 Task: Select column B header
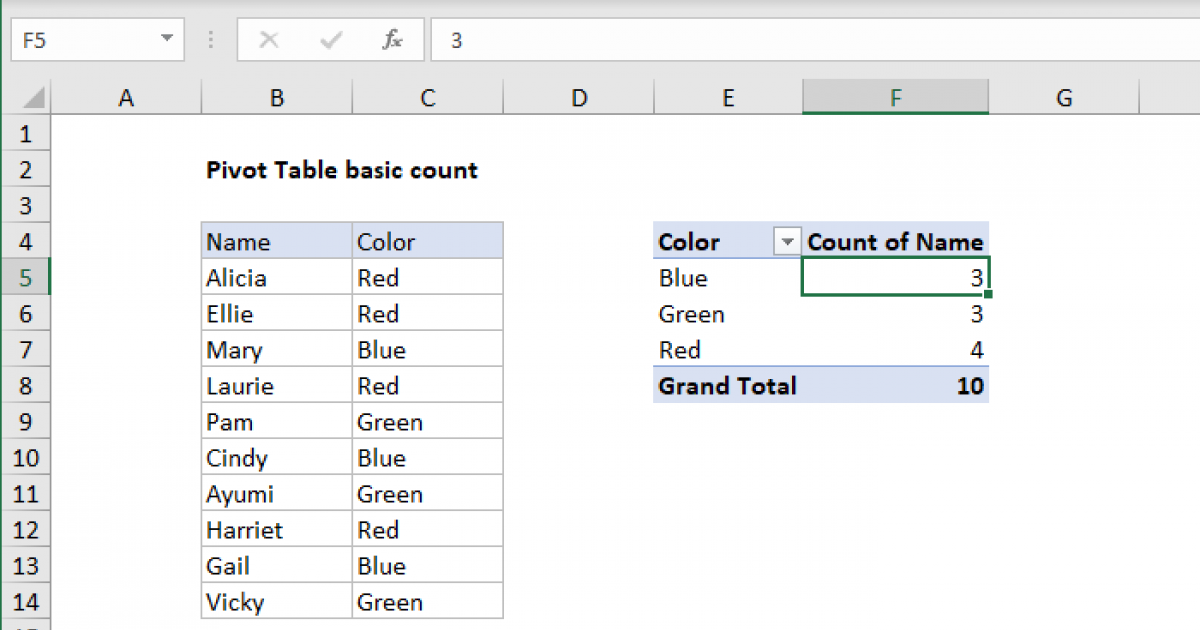(x=277, y=98)
